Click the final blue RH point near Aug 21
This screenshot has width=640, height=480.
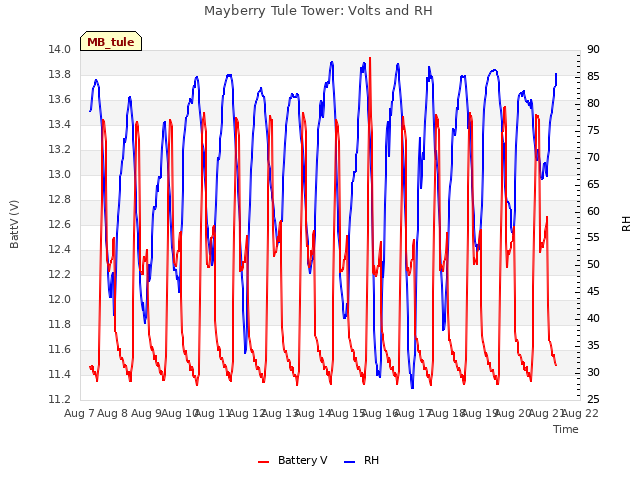(x=556, y=74)
